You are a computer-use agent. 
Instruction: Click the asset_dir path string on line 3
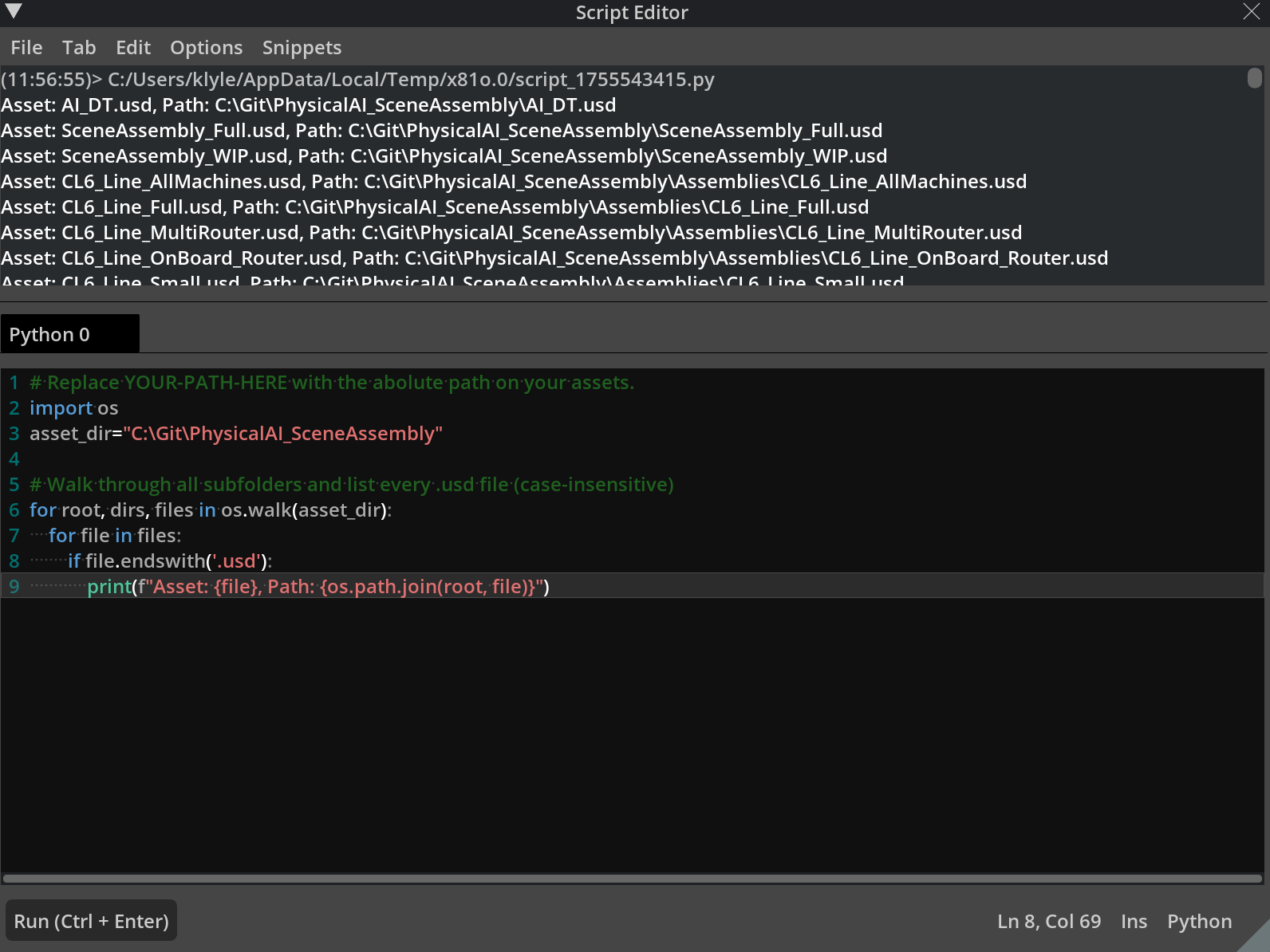282,434
